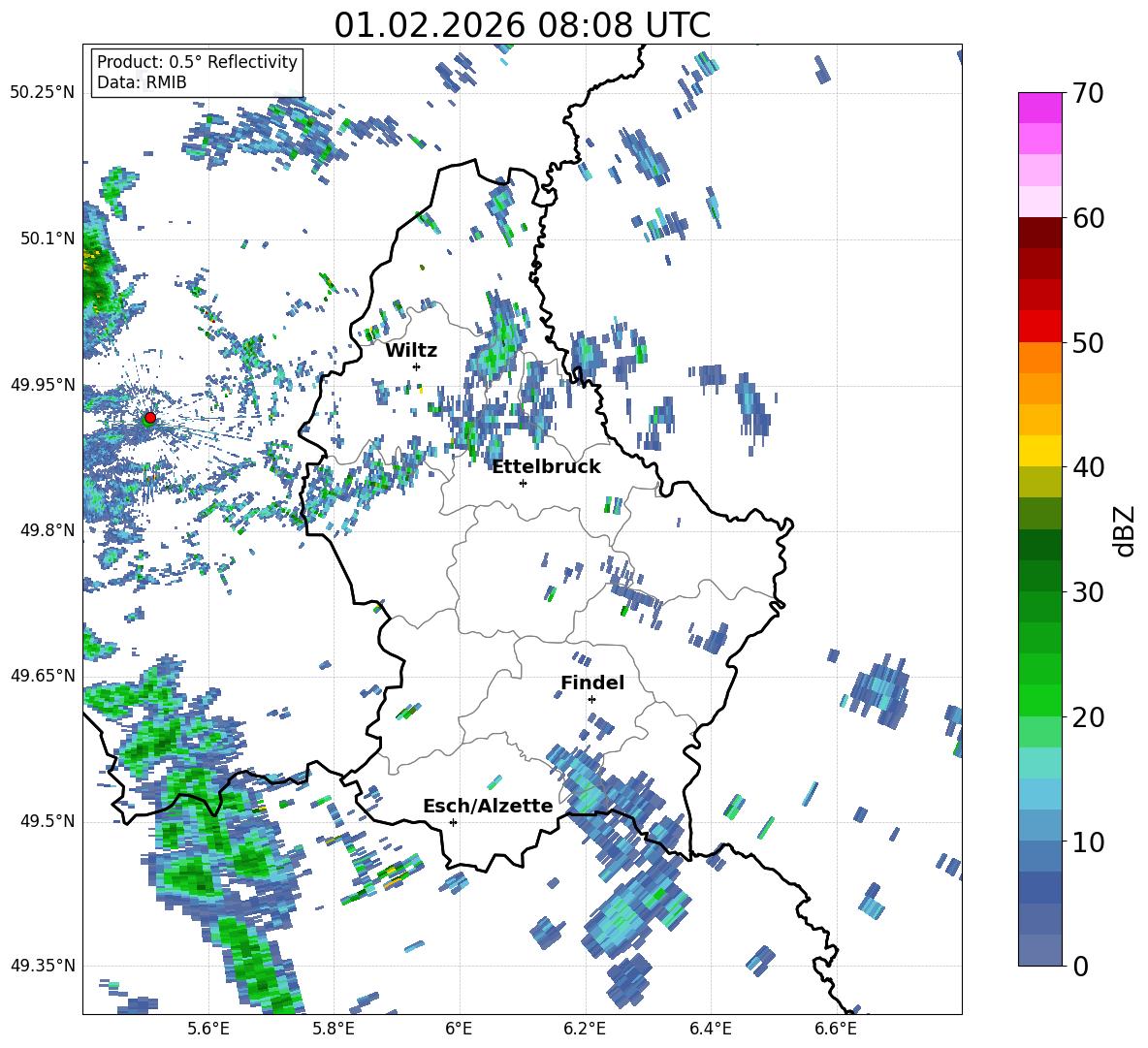Click the colorbar tick label 0
This screenshot has height=1048, width=1148.
pos(1080,966)
